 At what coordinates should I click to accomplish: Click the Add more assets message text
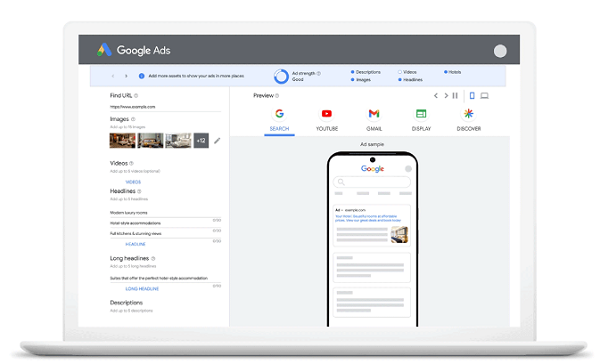tap(196, 76)
